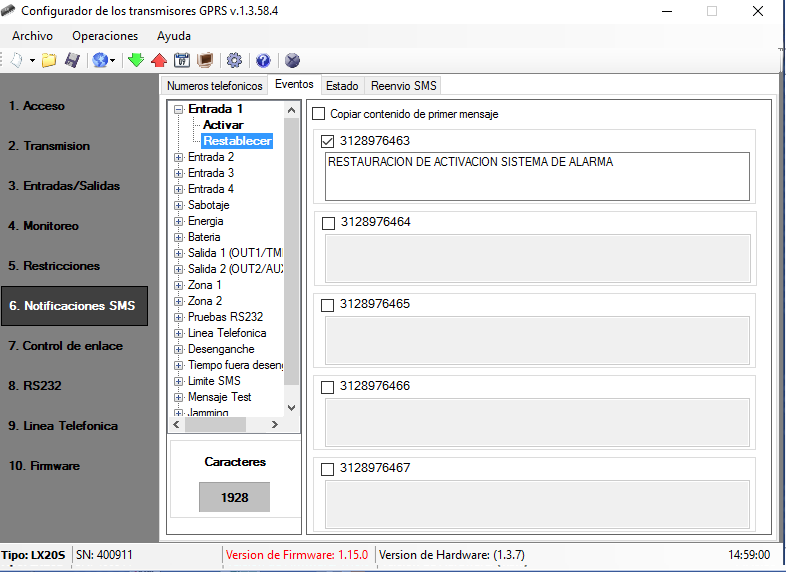Open the globe icon dropdown arrow
786x572 pixels.
[x=112, y=61]
